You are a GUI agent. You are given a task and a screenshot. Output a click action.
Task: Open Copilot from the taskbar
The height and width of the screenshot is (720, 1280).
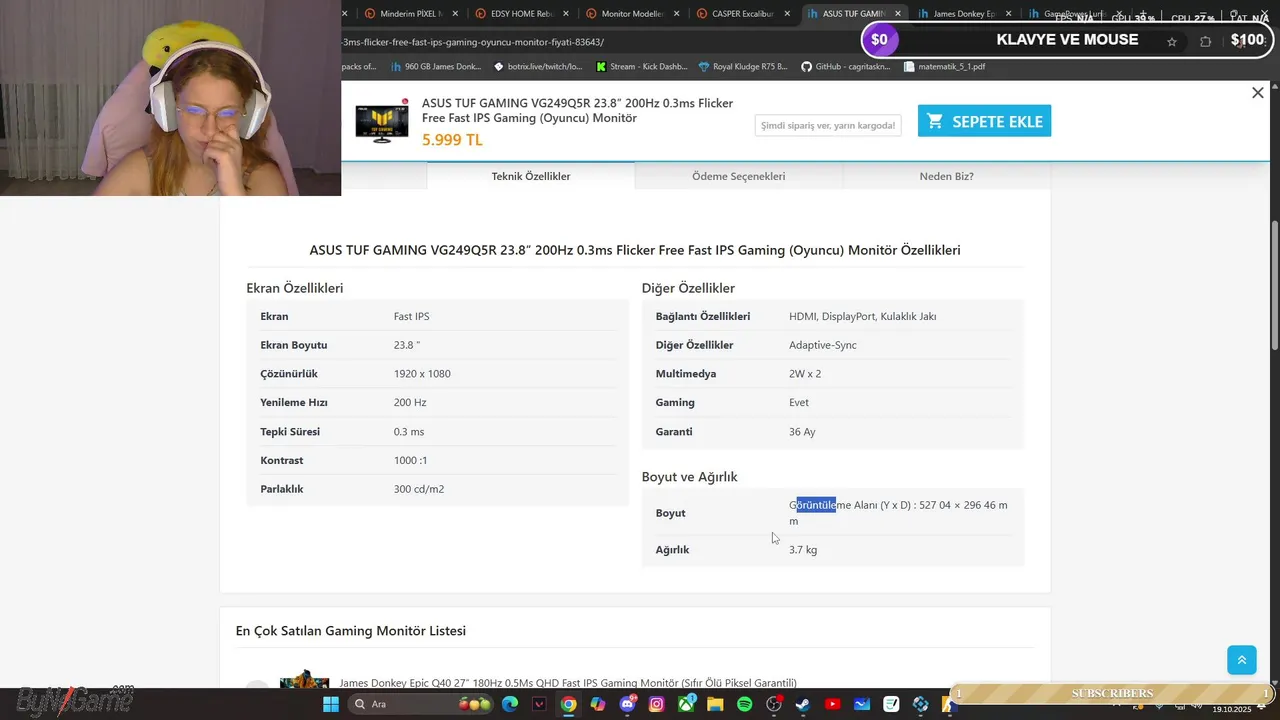pyautogui.click(x=598, y=704)
